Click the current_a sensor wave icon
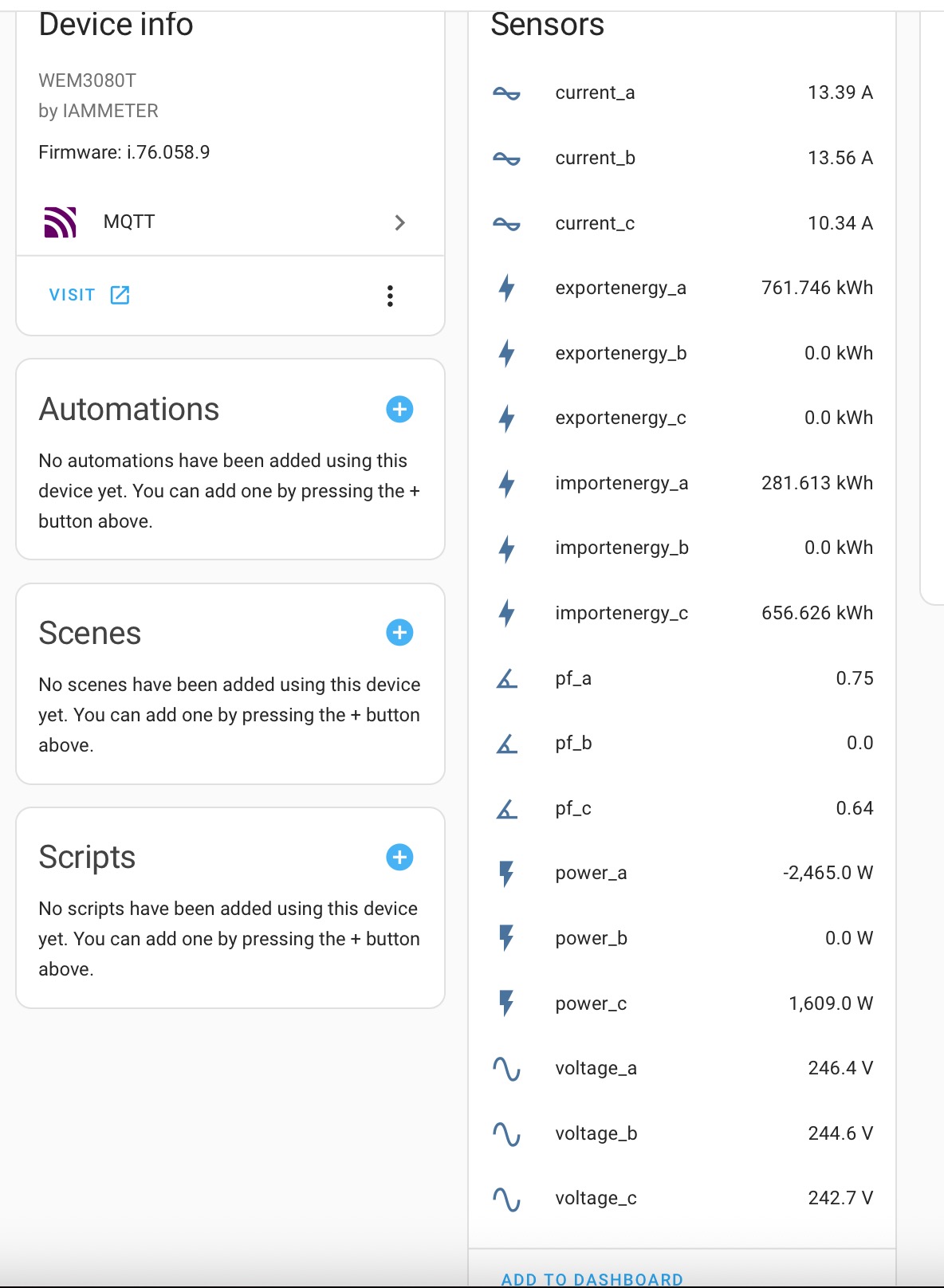Screen dimensions: 944x1288 [x=506, y=93]
